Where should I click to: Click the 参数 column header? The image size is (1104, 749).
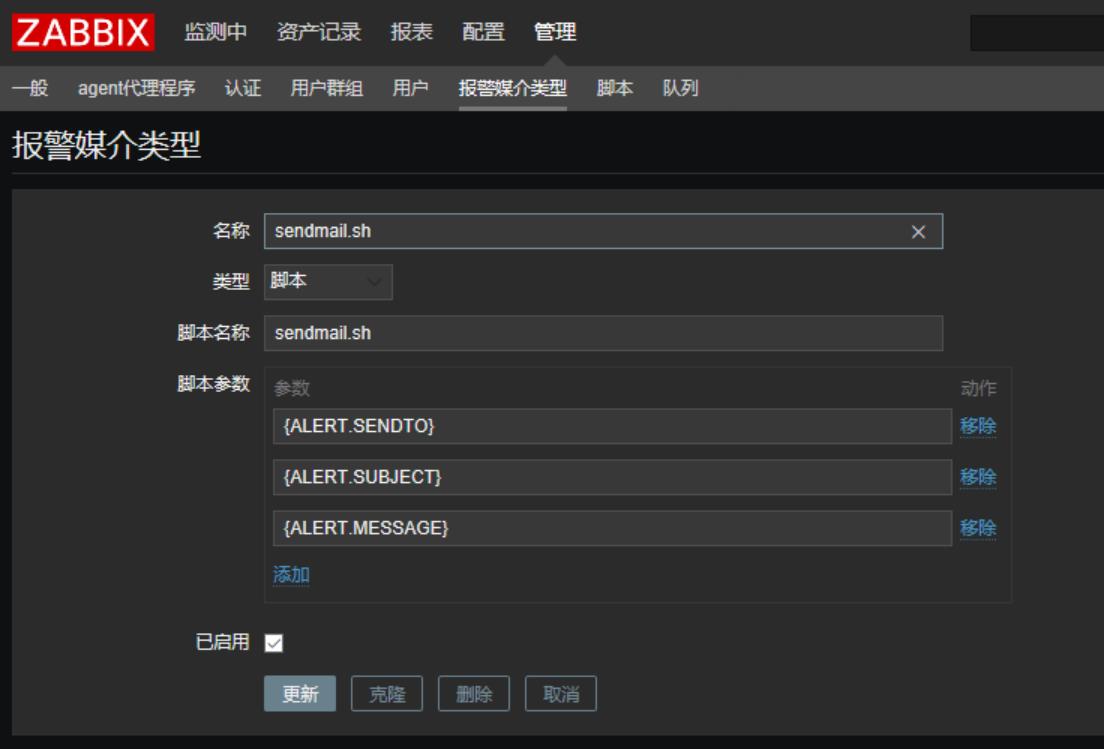[x=291, y=388]
